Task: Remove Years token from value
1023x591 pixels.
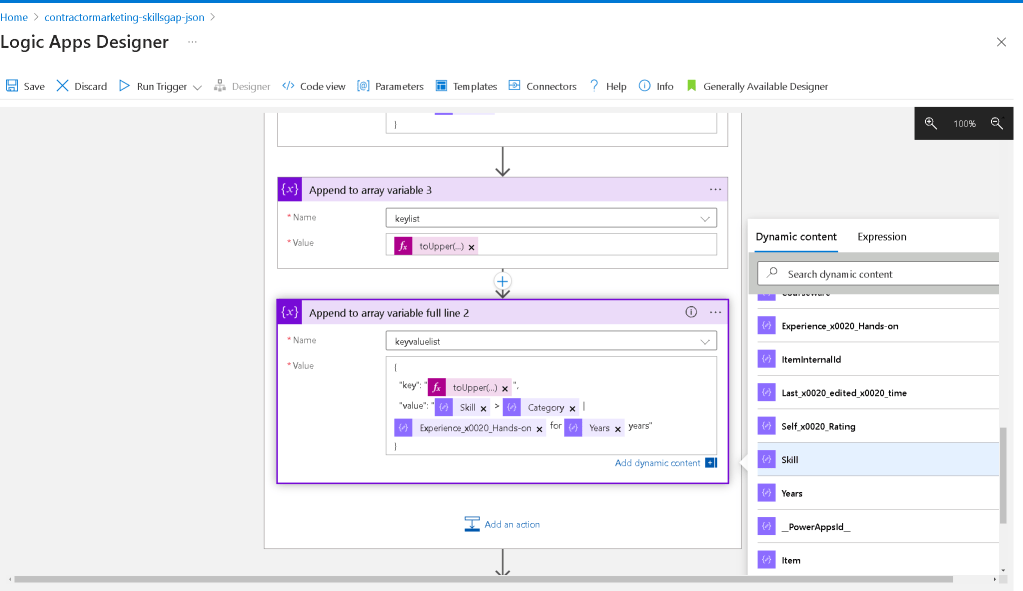Action: coord(618,429)
